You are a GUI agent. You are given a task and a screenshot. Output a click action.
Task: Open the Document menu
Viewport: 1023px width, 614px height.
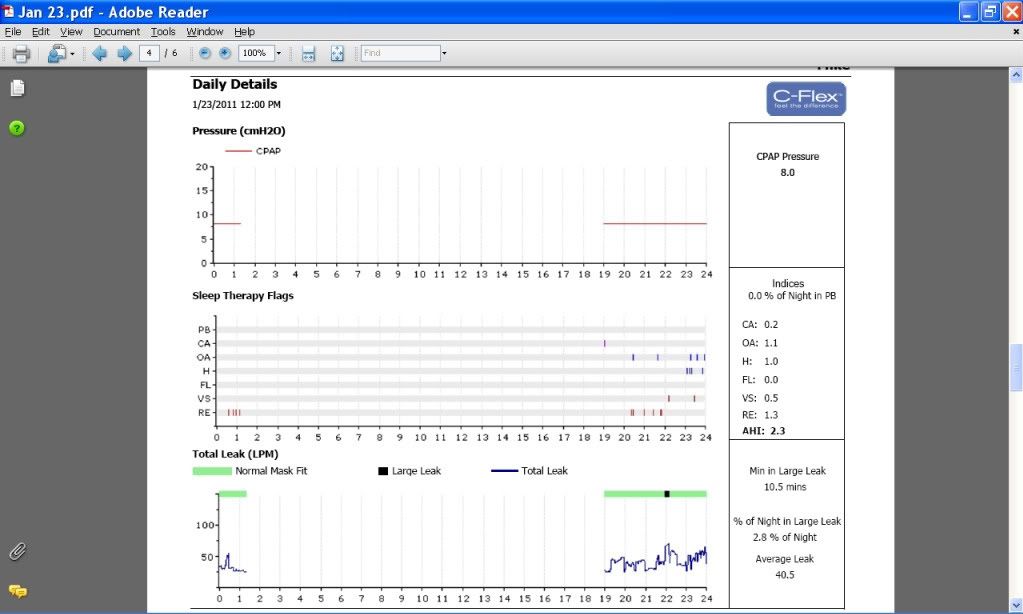[x=116, y=32]
